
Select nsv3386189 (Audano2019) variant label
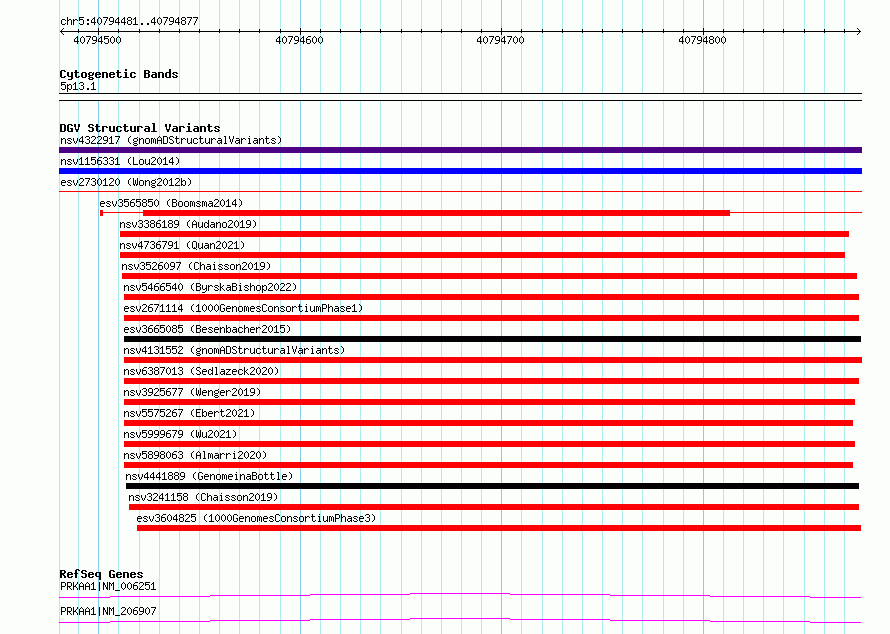point(188,224)
